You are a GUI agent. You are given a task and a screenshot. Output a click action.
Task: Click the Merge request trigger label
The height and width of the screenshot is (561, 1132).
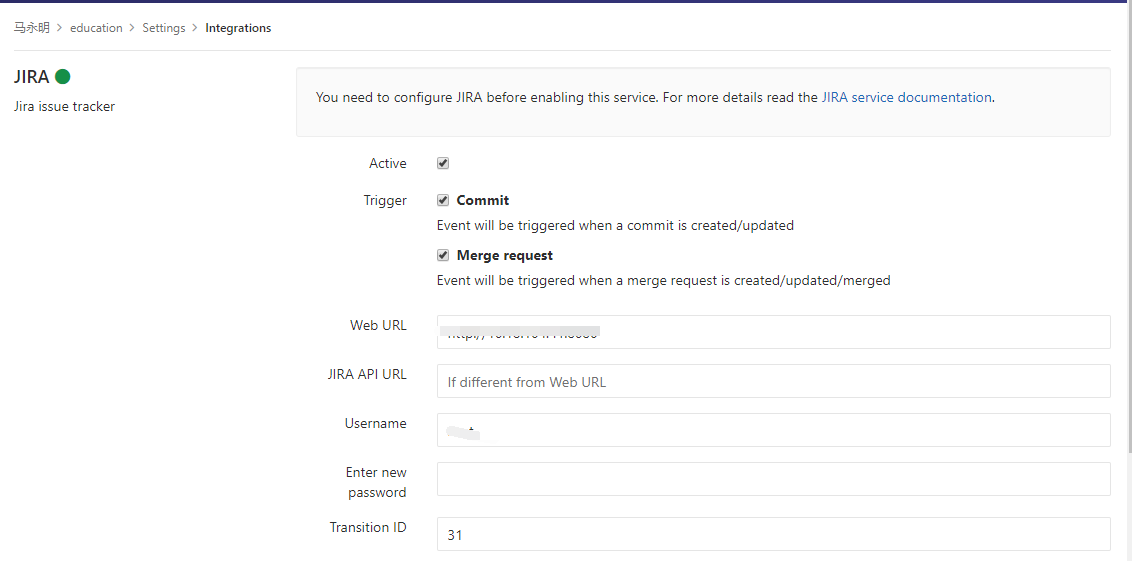[x=505, y=255]
